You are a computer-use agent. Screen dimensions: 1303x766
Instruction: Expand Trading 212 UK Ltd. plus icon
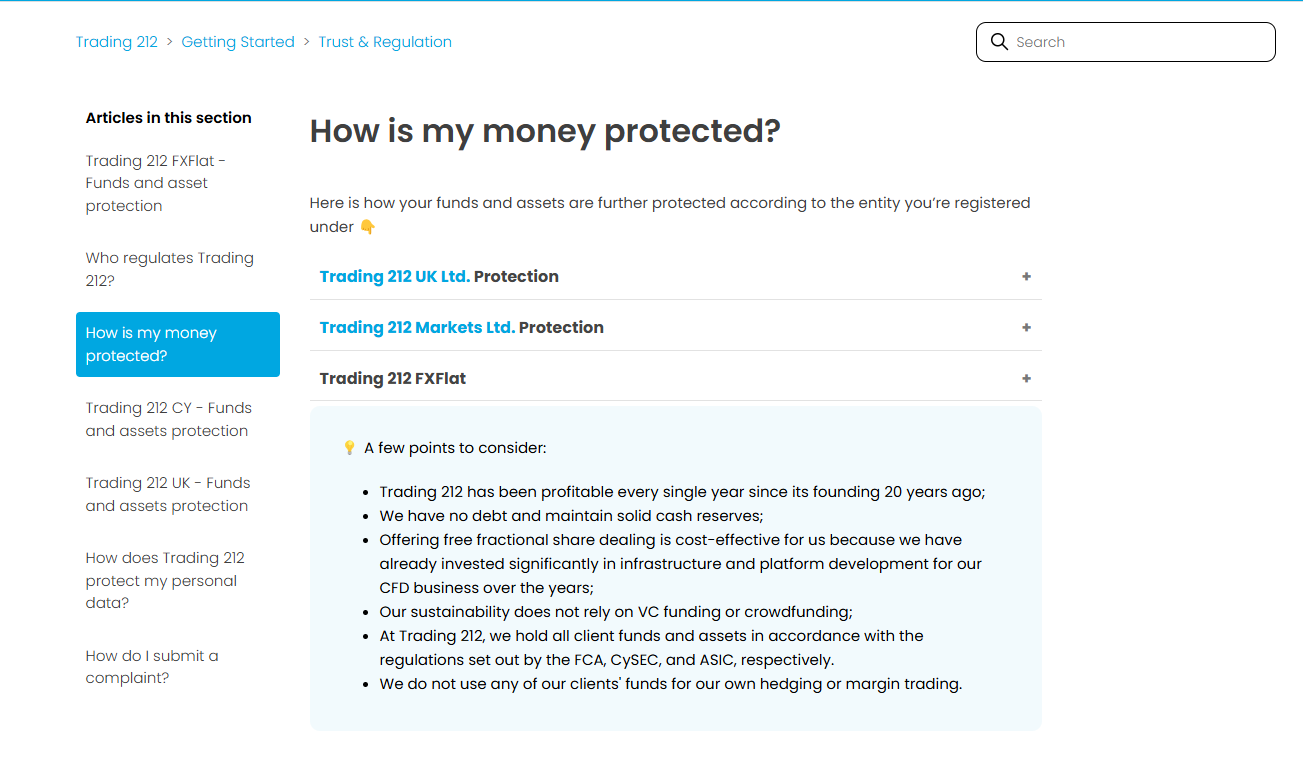[x=1026, y=276]
